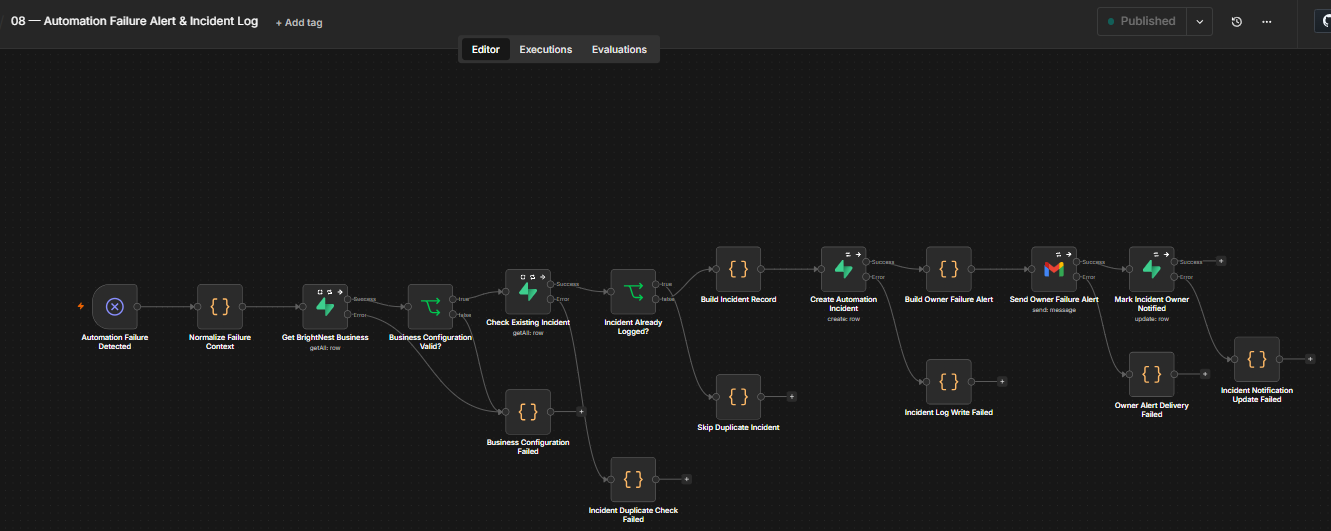Expand the Published dropdown arrow
Image resolution: width=1331 pixels, height=531 pixels.
click(1200, 21)
